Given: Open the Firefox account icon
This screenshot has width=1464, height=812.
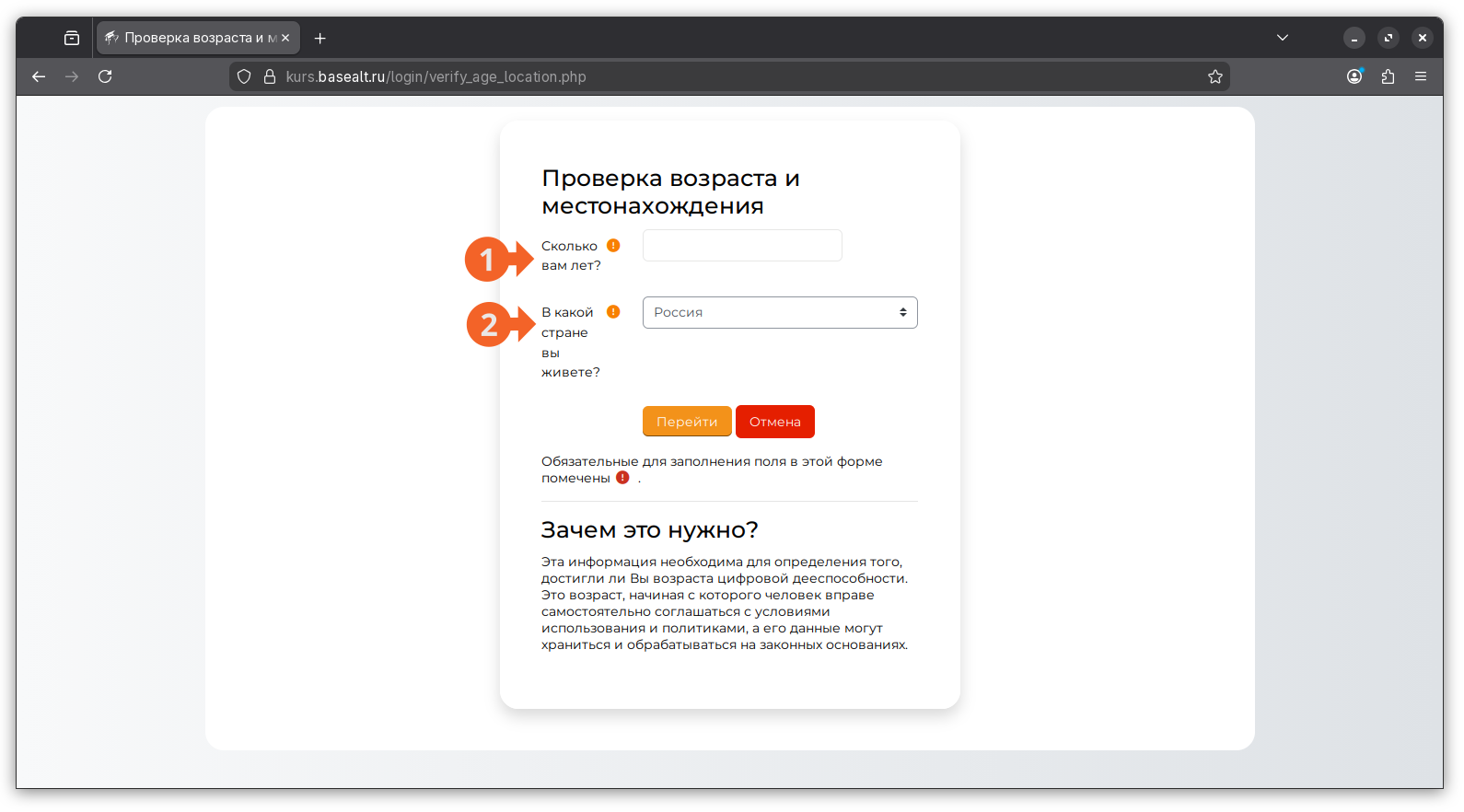Looking at the screenshot, I should pos(1354,76).
